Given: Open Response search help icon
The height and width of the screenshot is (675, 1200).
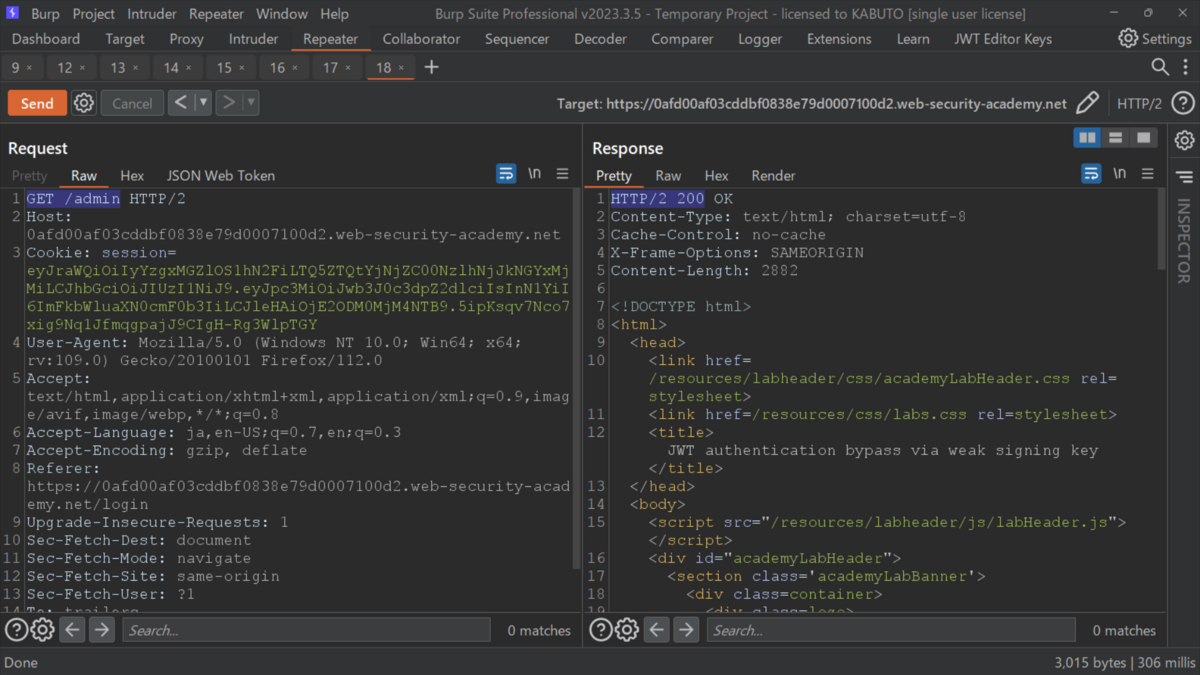Looking at the screenshot, I should [600, 630].
